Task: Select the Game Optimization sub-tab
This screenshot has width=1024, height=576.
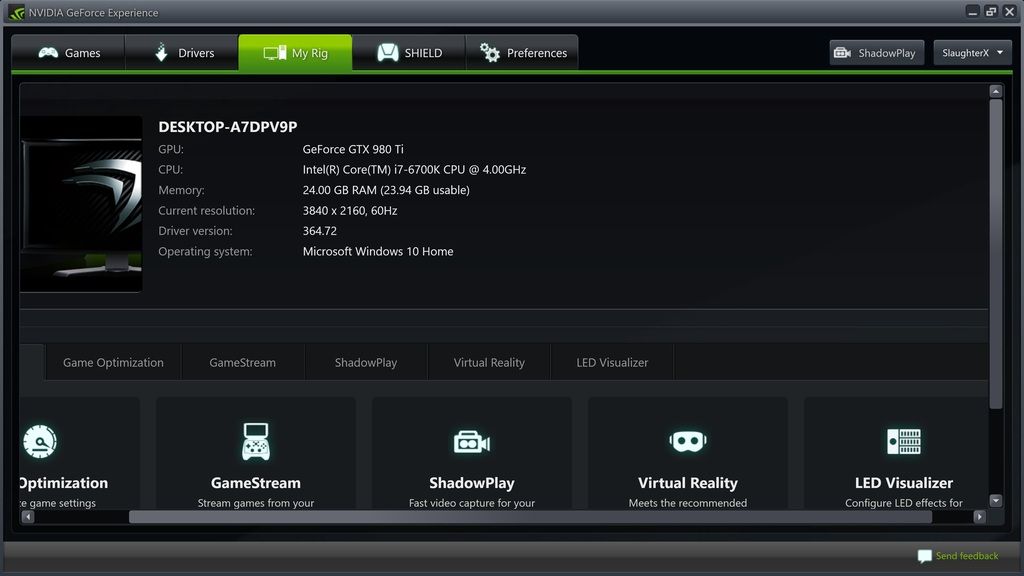Action: [x=113, y=362]
